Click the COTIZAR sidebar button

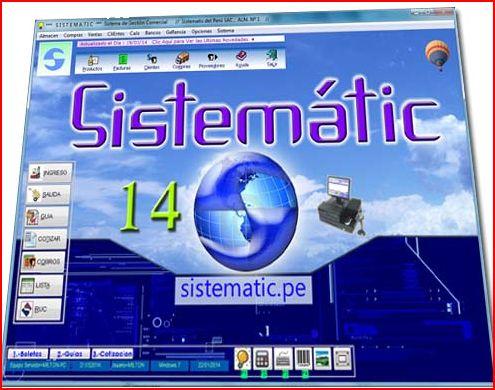pos(45,239)
